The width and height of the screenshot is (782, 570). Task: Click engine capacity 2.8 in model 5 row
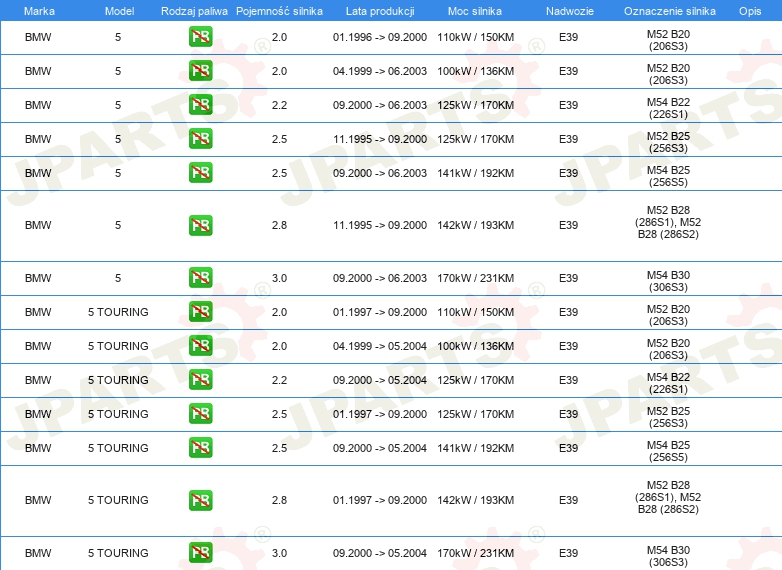pos(279,225)
